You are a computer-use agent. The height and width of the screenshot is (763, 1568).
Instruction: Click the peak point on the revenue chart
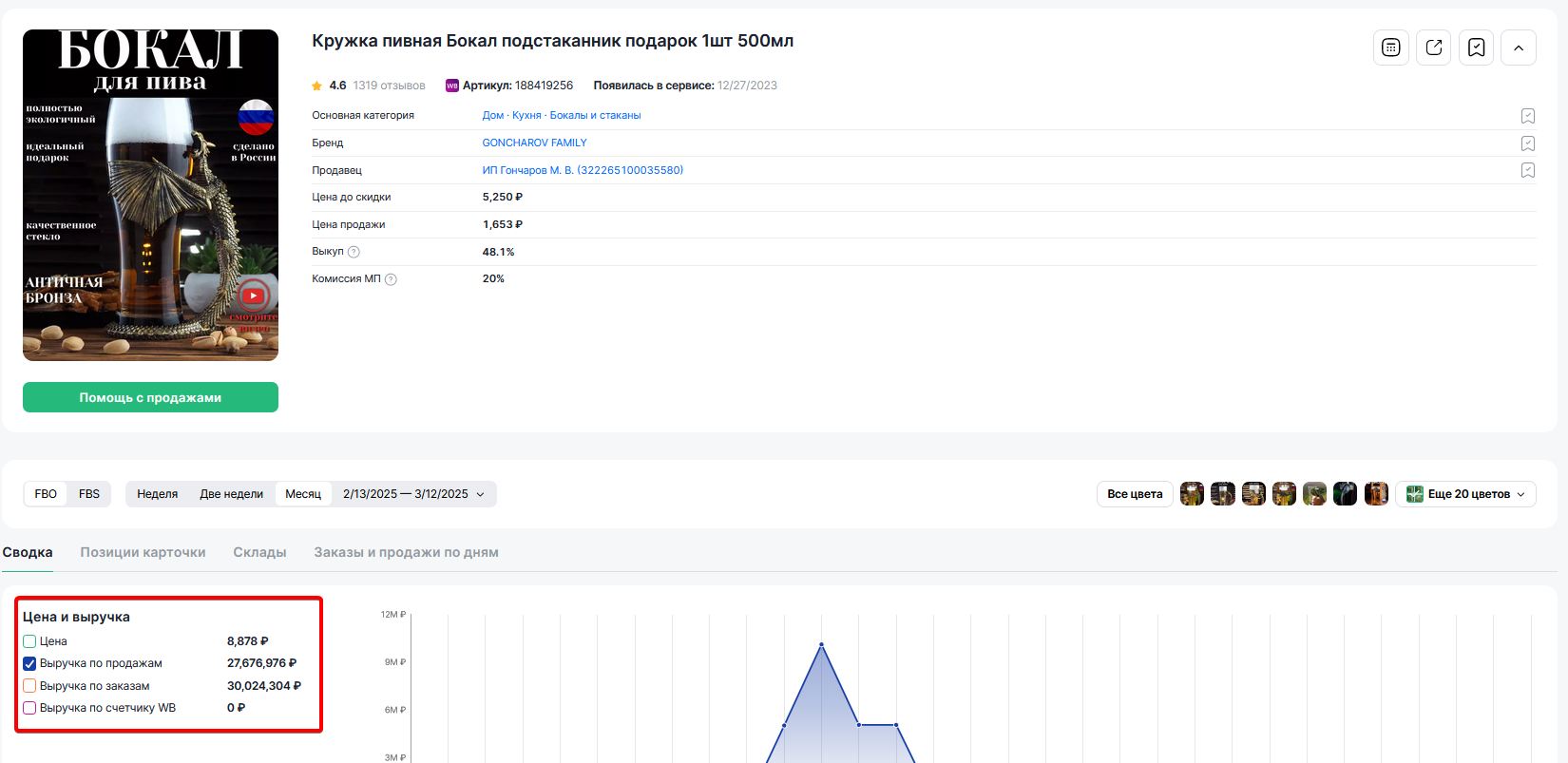pos(821,645)
